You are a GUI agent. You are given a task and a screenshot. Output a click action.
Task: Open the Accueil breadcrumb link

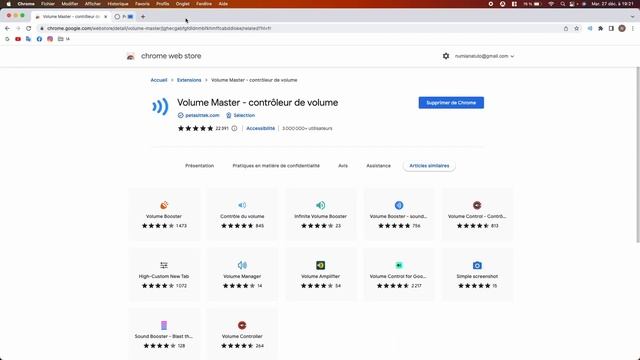point(159,80)
